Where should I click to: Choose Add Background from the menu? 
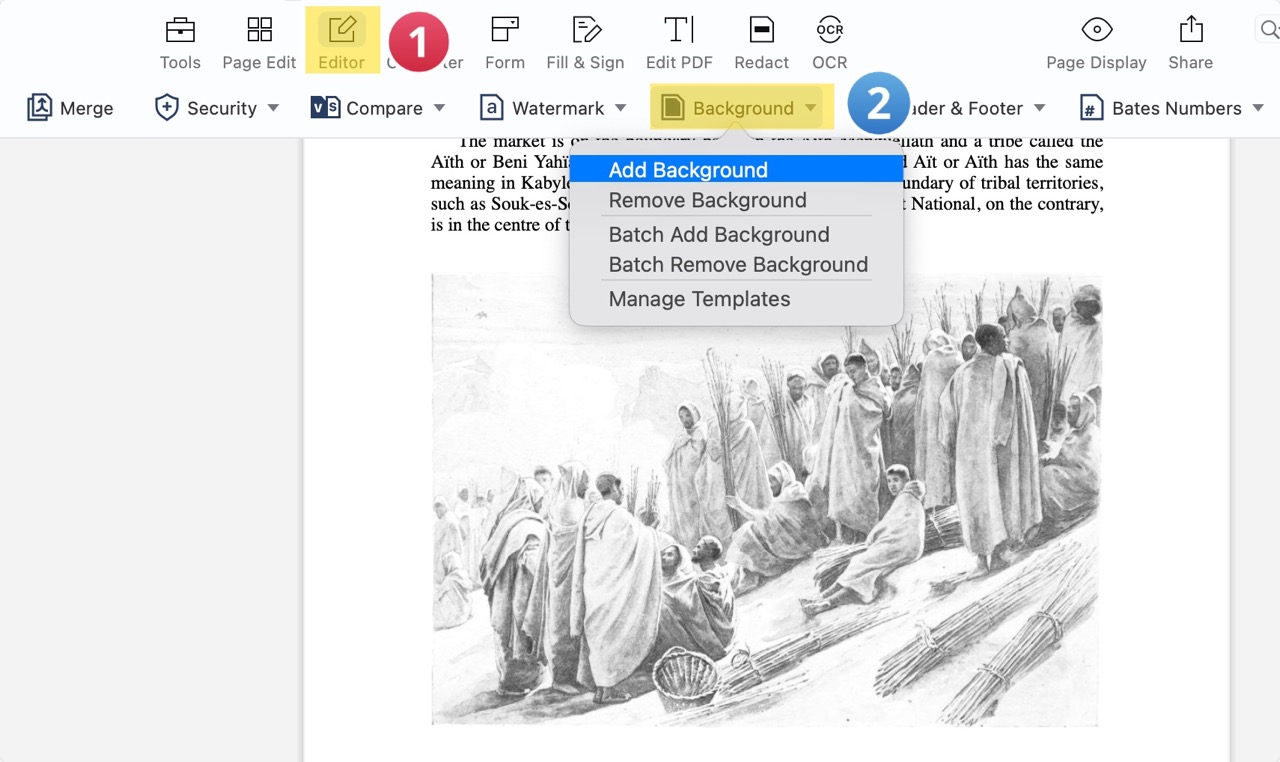[736, 170]
